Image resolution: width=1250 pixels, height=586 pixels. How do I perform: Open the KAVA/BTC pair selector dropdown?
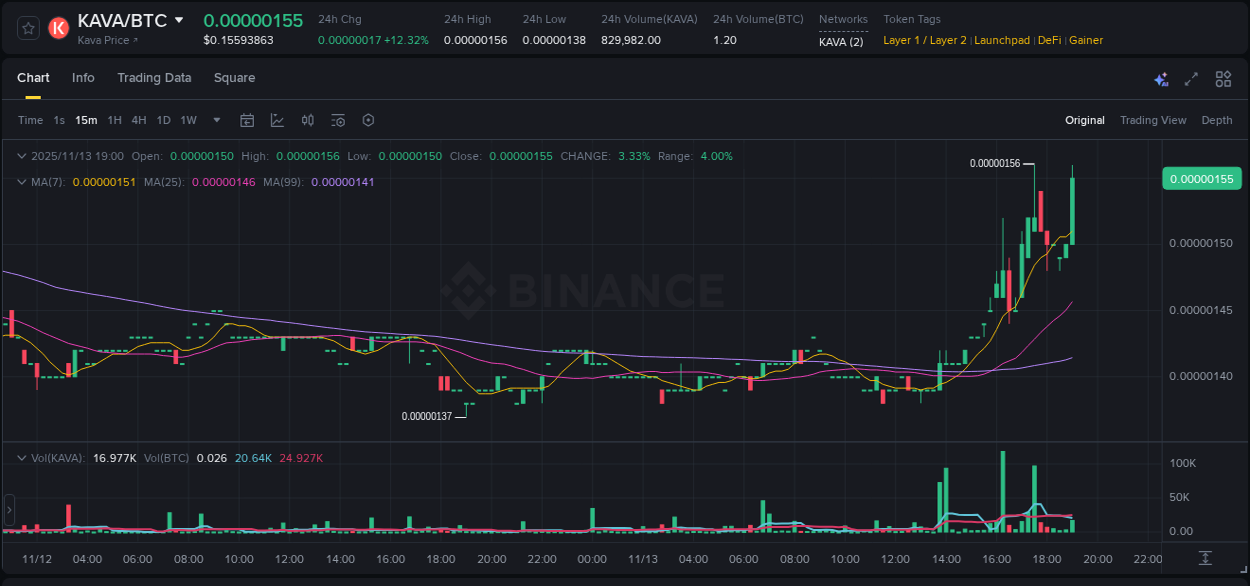coord(178,19)
